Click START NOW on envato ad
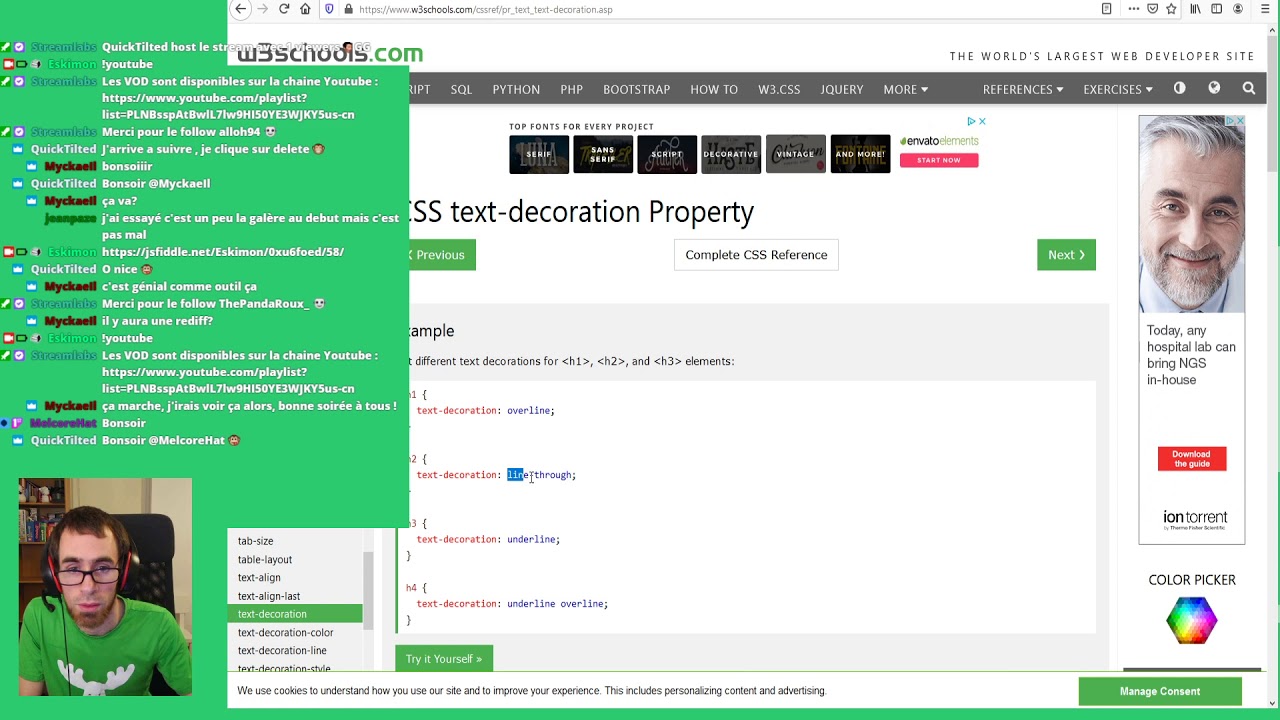The image size is (1280, 720). pos(939,160)
